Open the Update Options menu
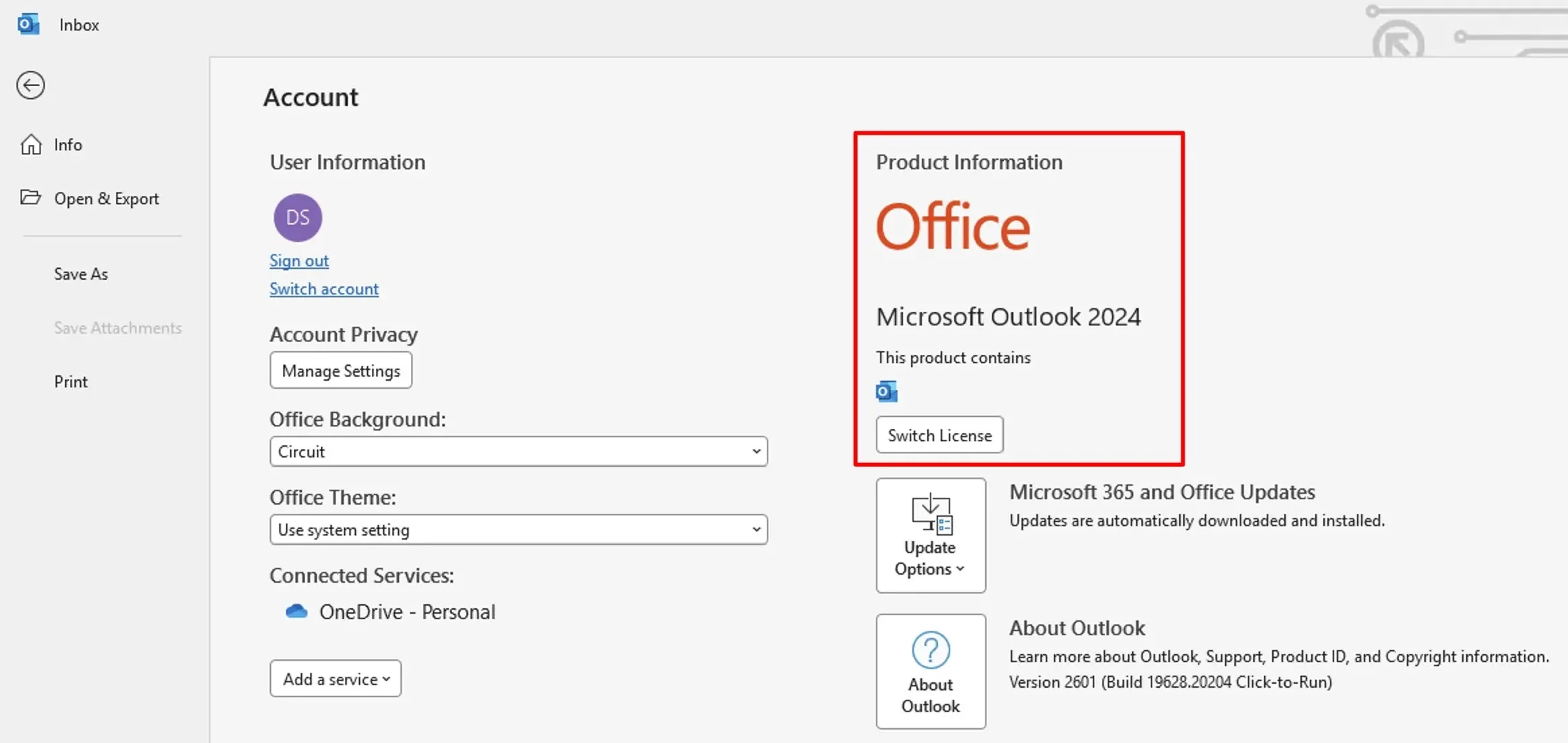 click(931, 536)
